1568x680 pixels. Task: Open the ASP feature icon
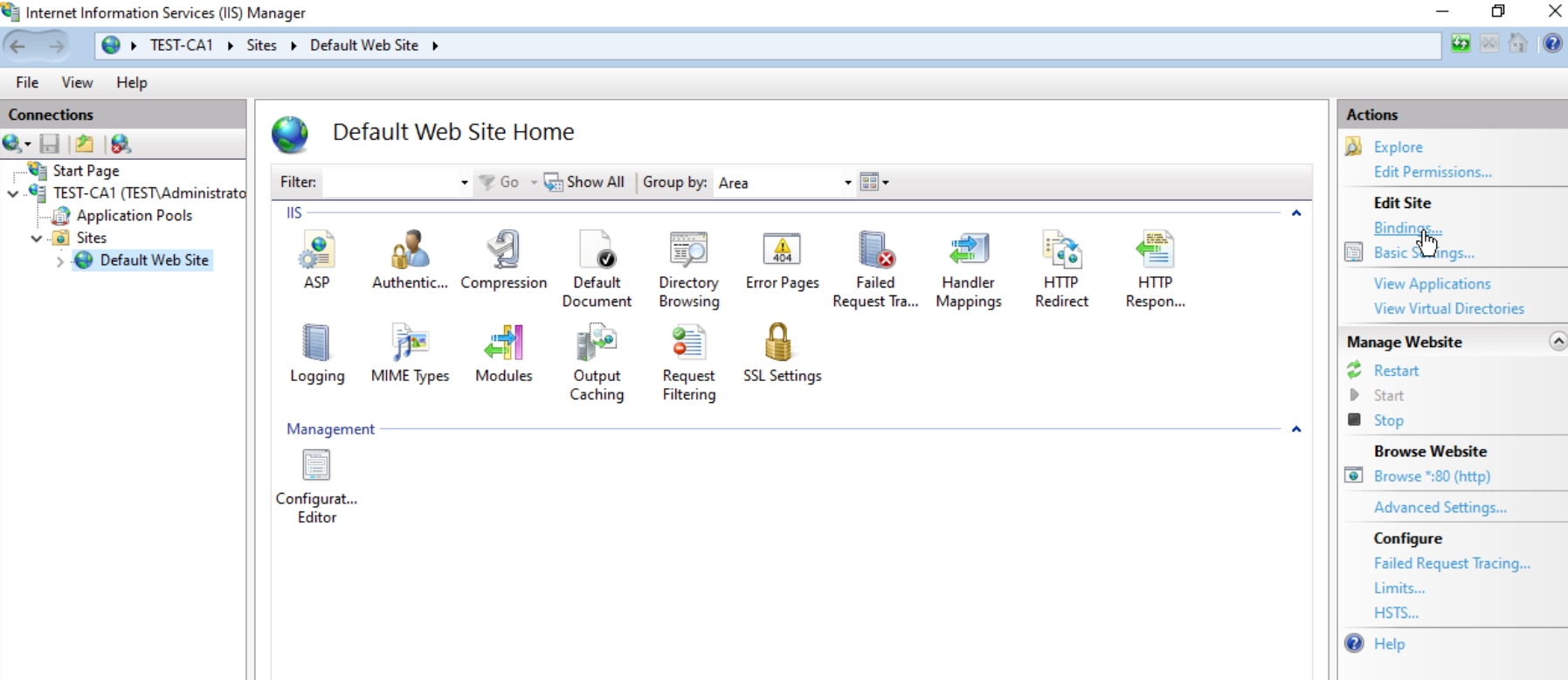(x=316, y=260)
